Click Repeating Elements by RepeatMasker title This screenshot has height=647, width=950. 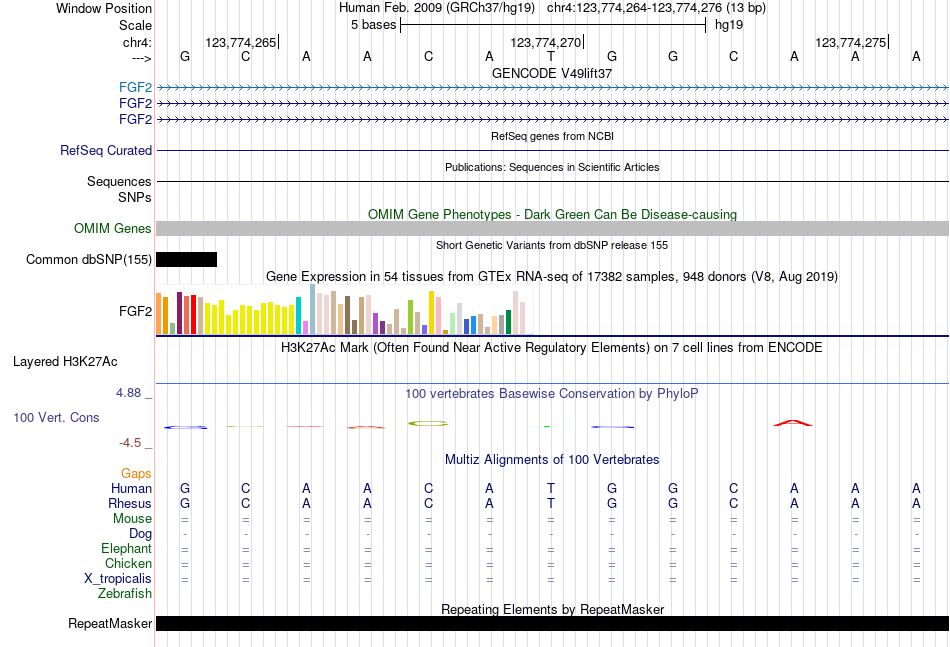(x=552, y=609)
